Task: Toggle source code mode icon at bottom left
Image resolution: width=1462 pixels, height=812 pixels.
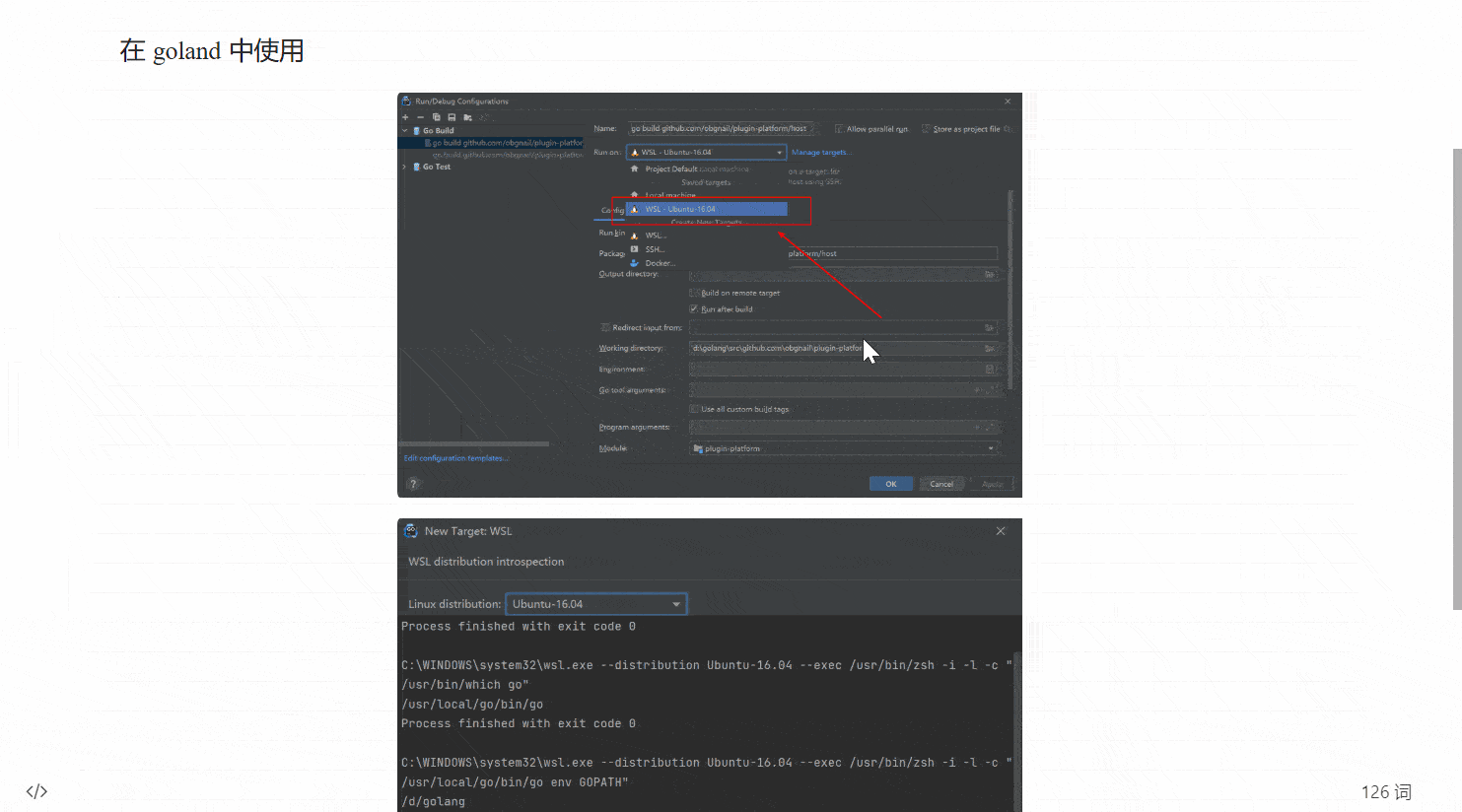Action: pos(36,791)
